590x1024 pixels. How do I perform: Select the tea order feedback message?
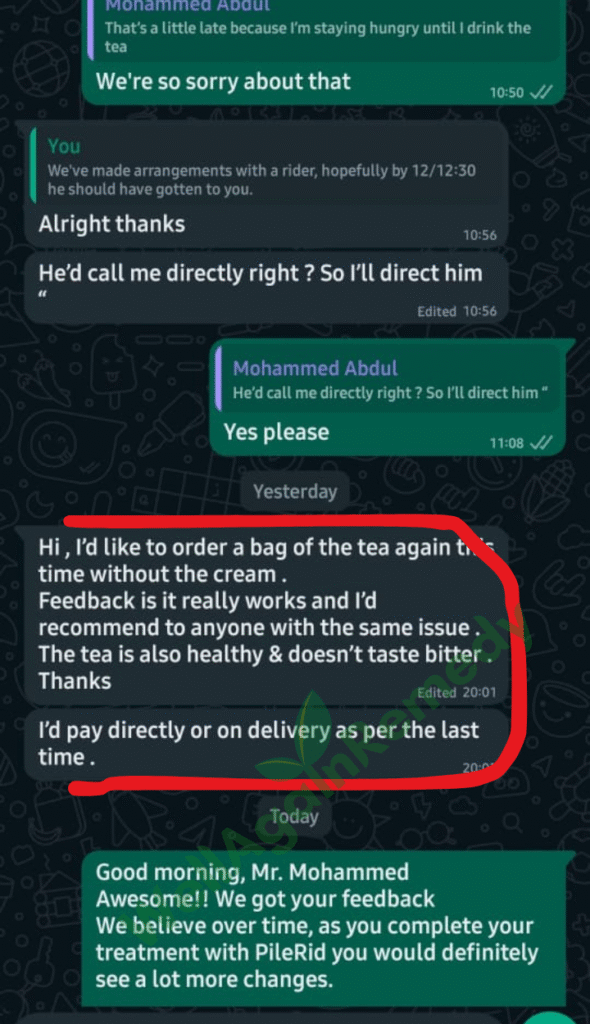[x=267, y=614]
